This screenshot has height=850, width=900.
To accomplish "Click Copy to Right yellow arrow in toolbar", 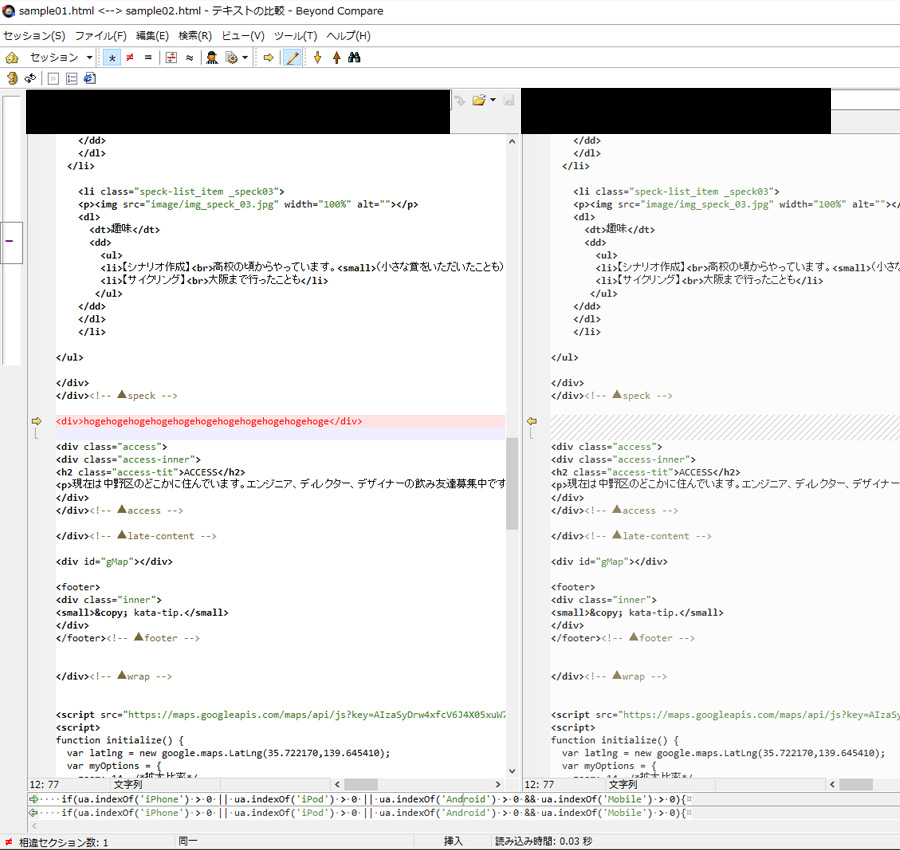I will point(268,58).
